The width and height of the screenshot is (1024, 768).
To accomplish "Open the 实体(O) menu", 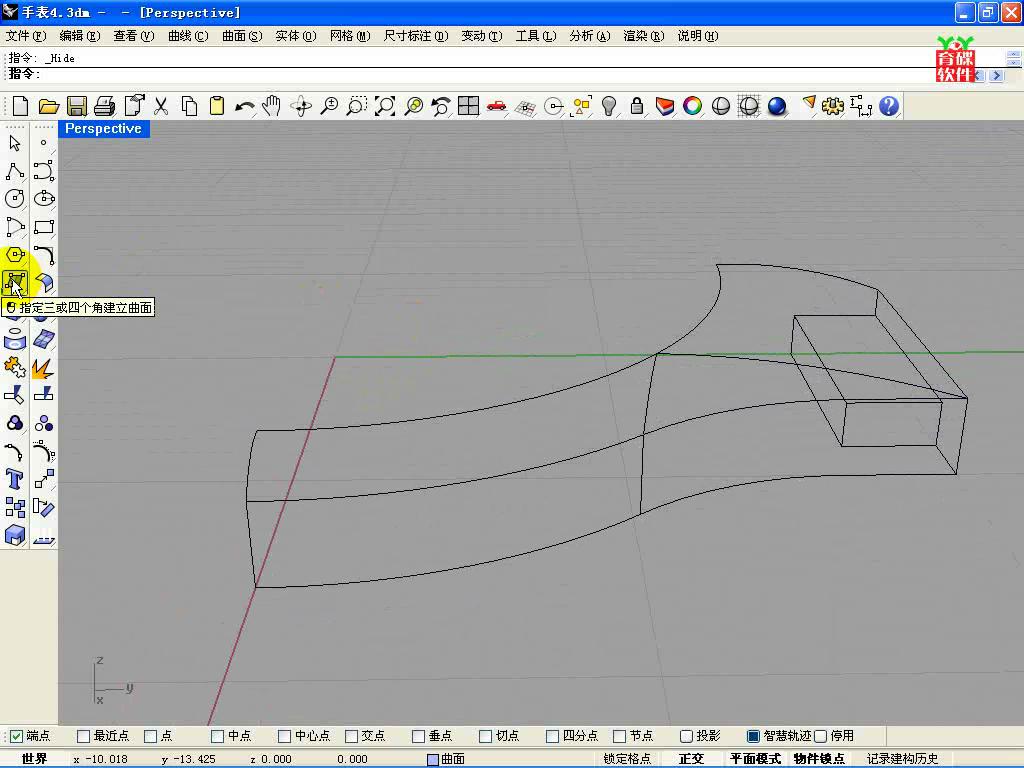I will click(296, 36).
